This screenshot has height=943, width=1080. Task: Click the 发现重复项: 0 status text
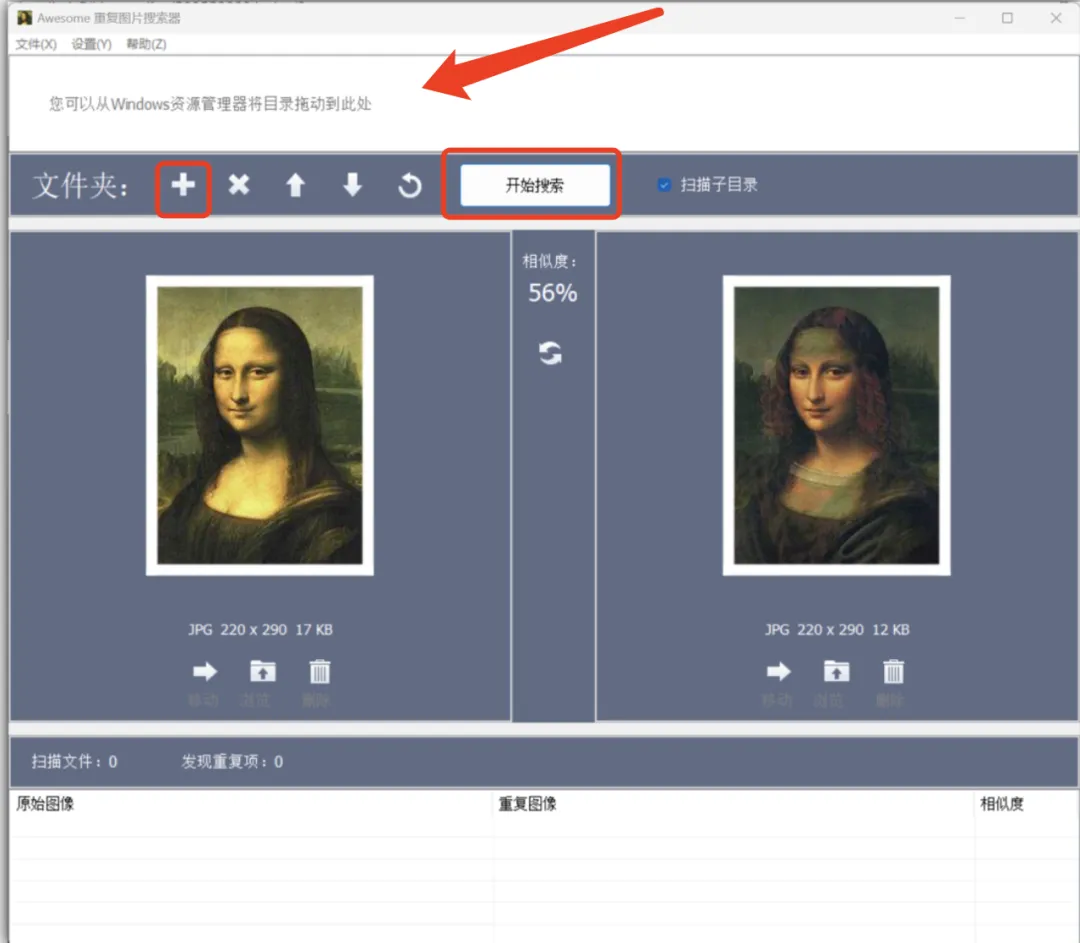click(232, 761)
